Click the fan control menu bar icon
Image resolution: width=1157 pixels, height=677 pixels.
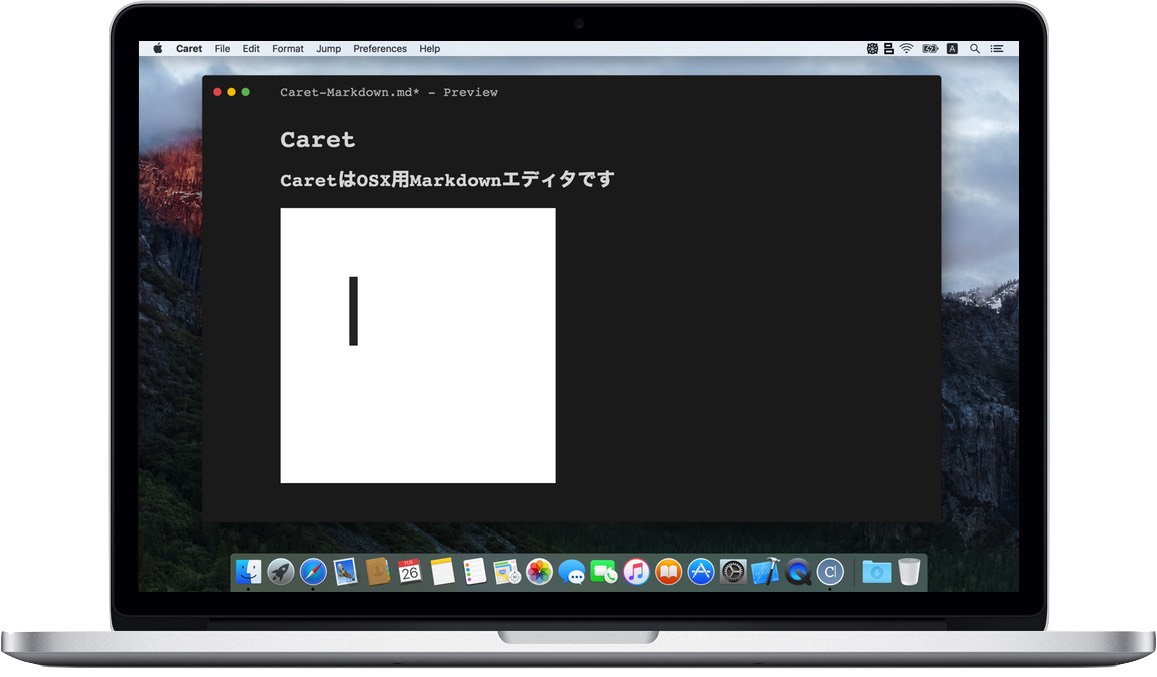click(x=872, y=49)
